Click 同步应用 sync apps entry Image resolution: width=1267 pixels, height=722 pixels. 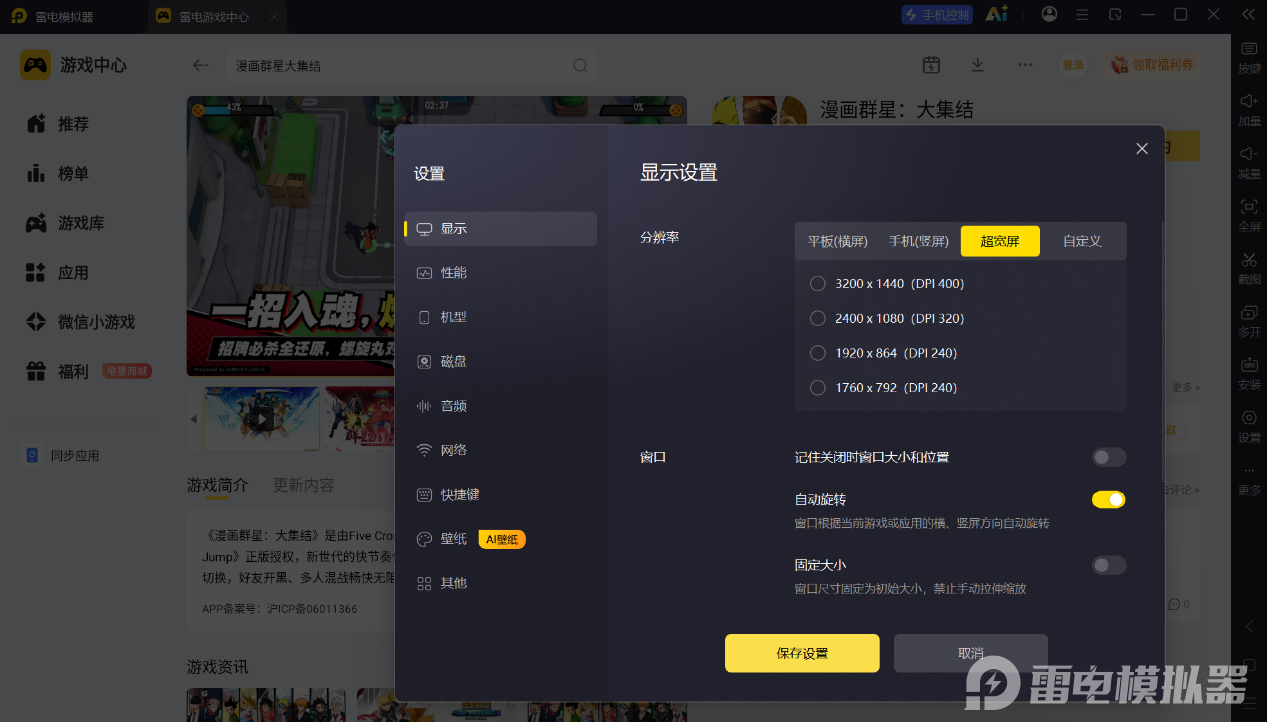pos(62,455)
